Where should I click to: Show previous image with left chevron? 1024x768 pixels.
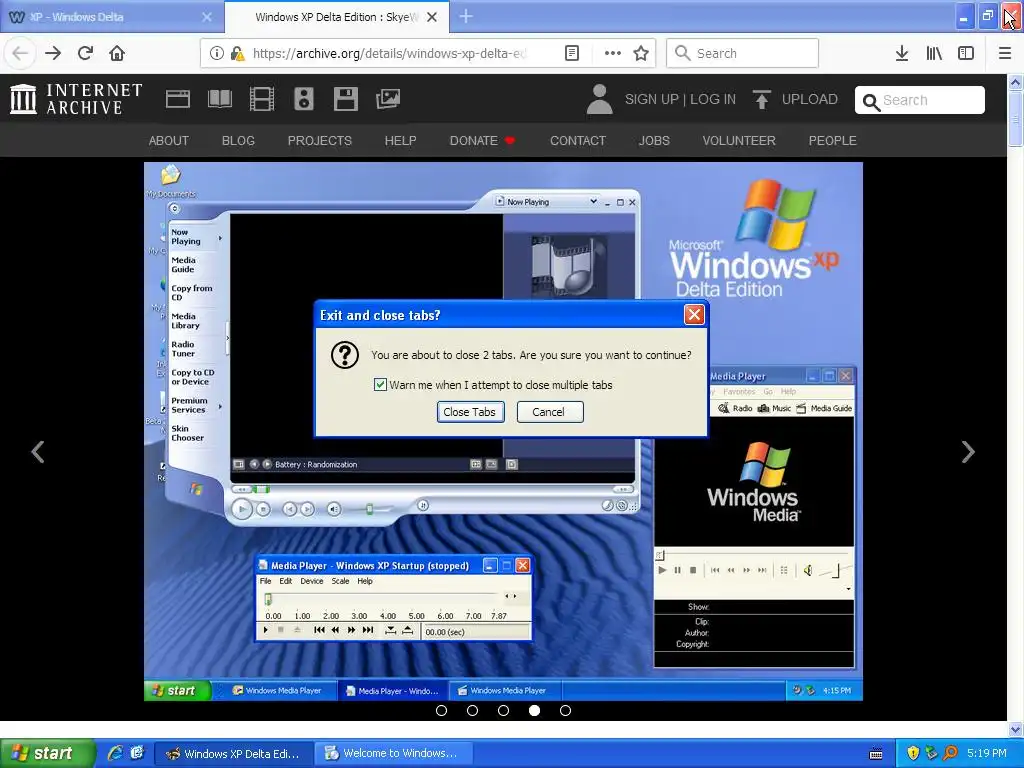(x=38, y=451)
